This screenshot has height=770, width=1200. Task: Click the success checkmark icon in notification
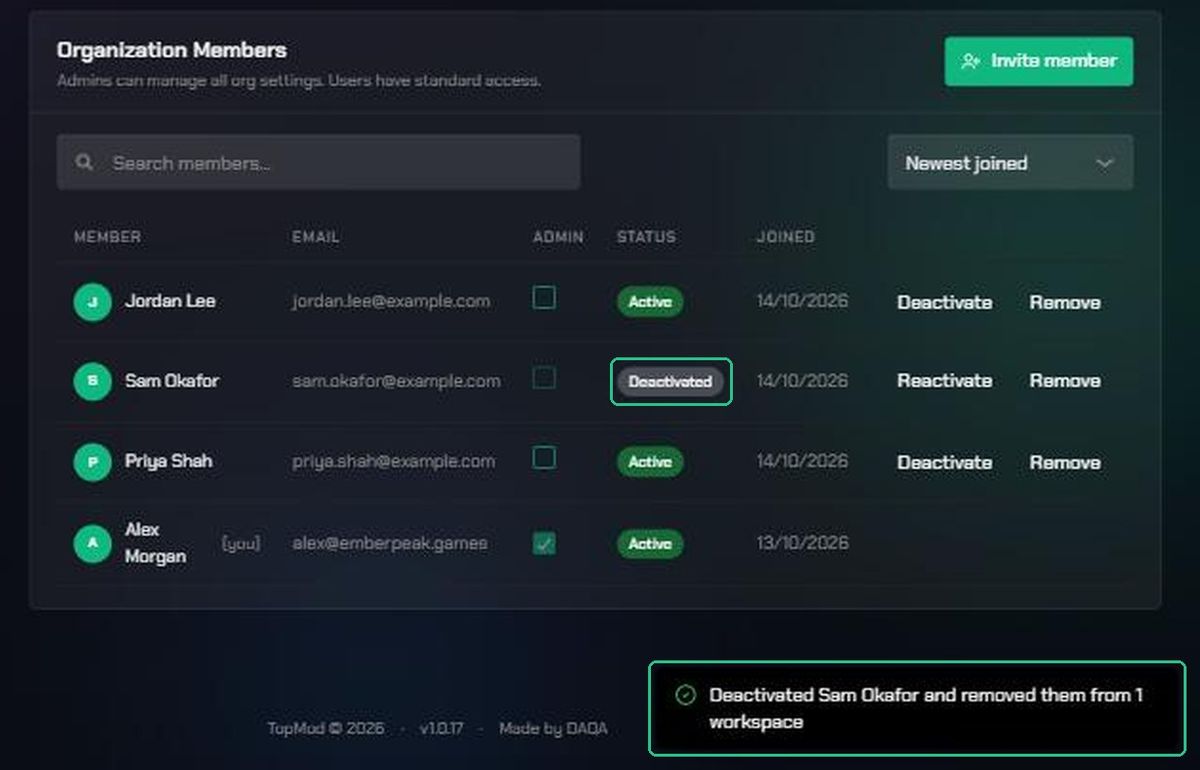click(x=685, y=695)
